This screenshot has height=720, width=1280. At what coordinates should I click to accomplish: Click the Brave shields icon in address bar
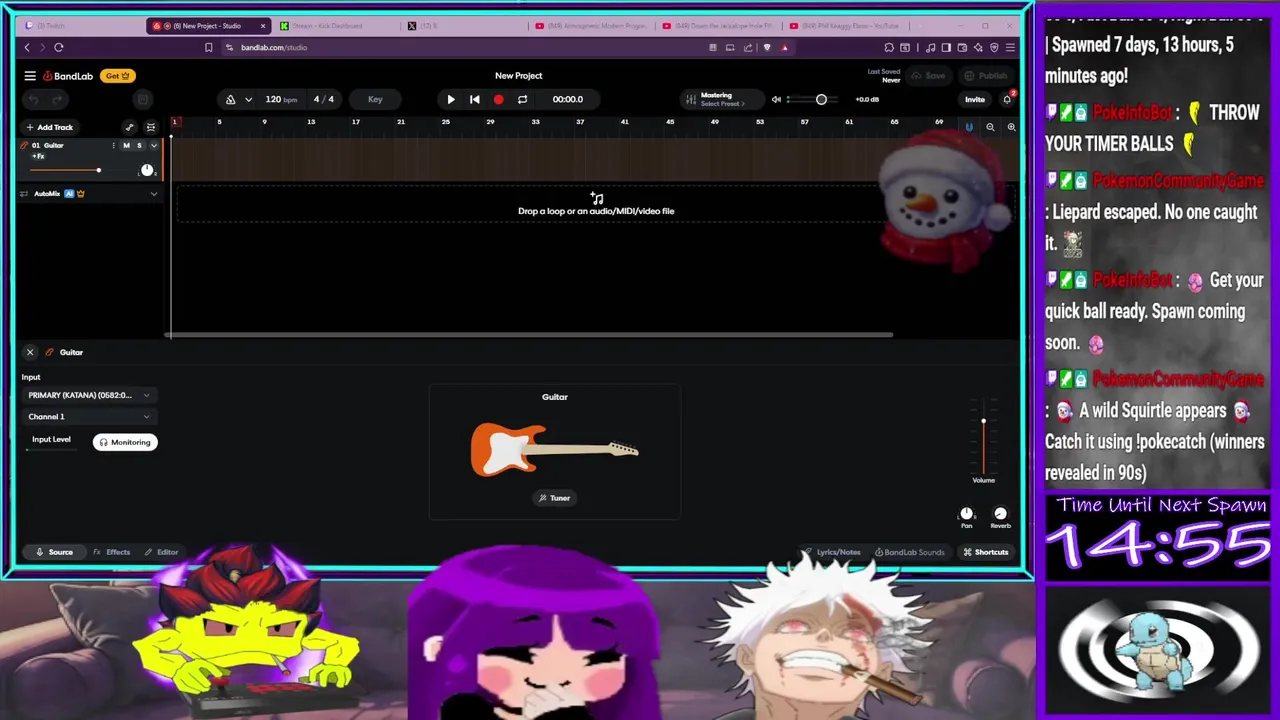coord(767,47)
